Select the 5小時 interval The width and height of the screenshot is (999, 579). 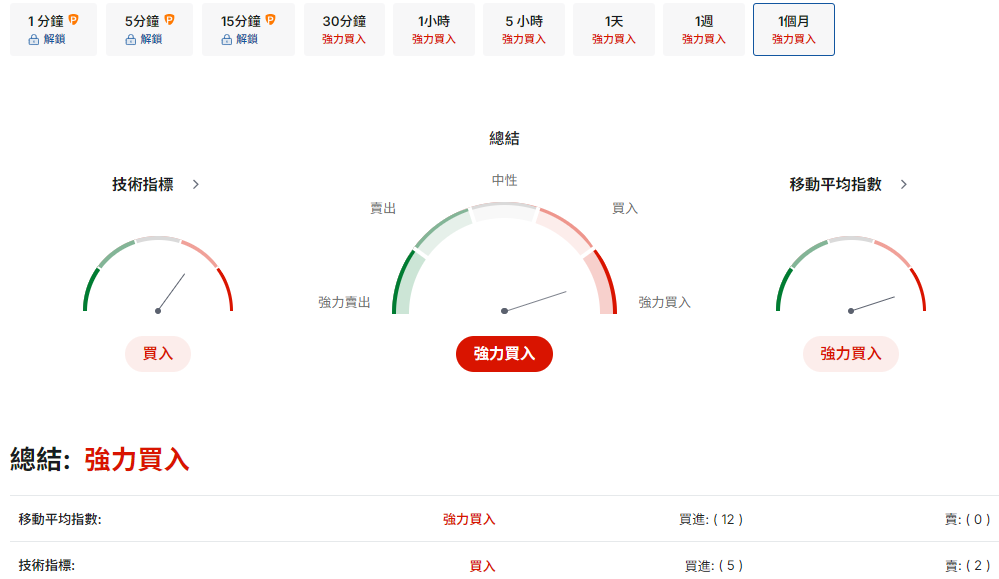(x=522, y=29)
